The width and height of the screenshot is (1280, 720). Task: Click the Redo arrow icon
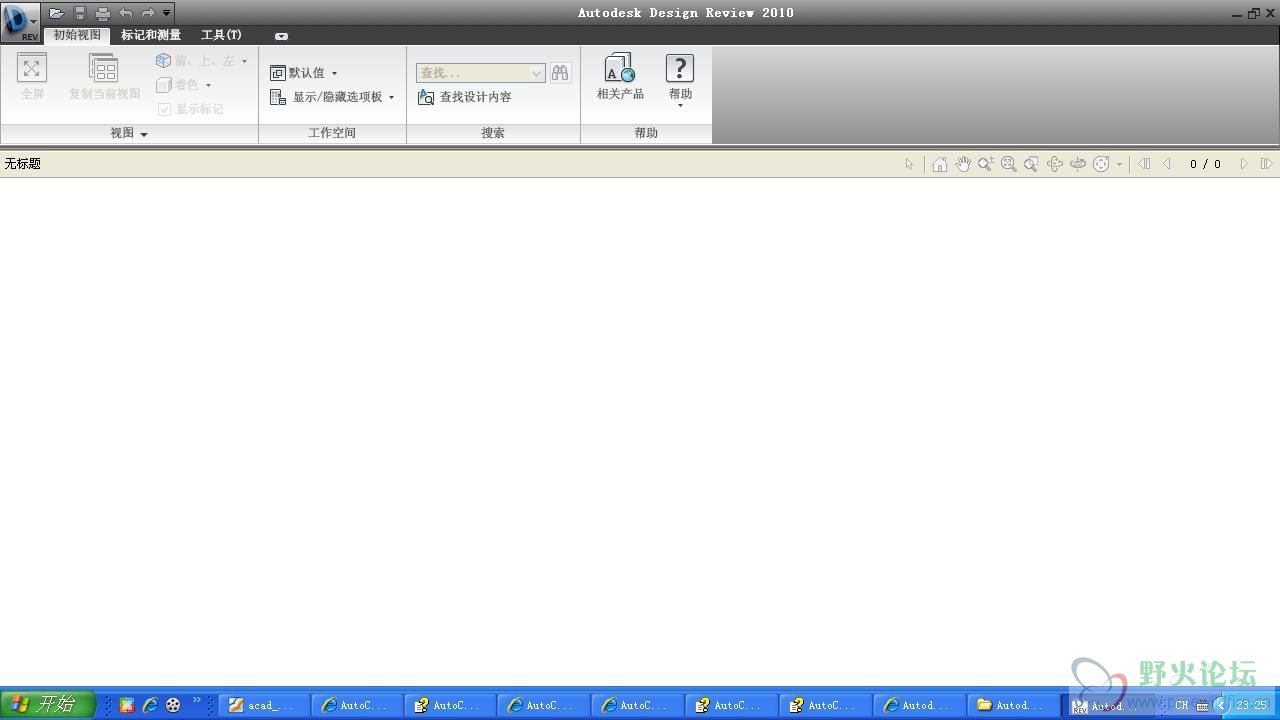coord(148,13)
